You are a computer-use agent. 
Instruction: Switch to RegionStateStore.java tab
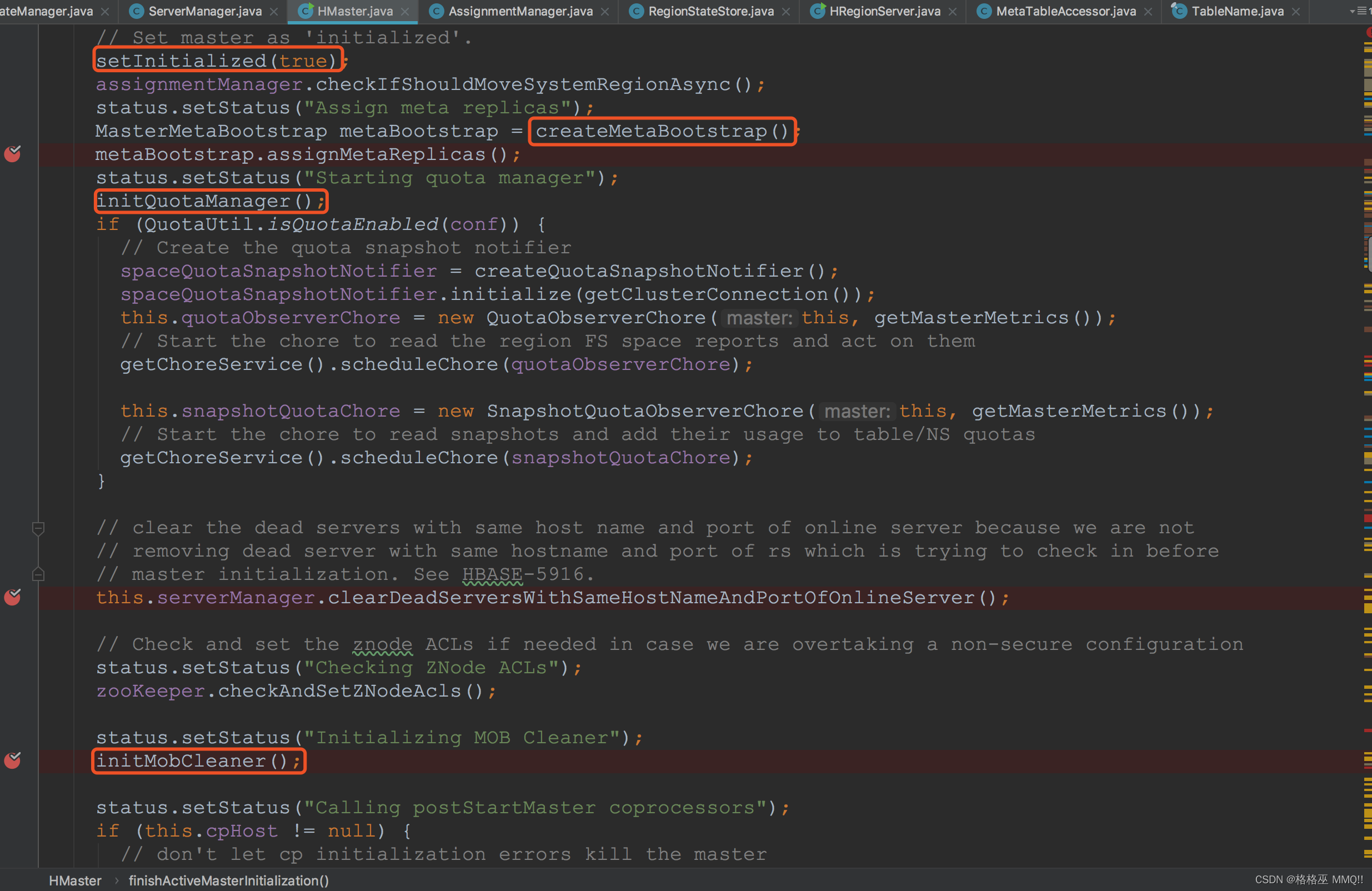pos(710,11)
